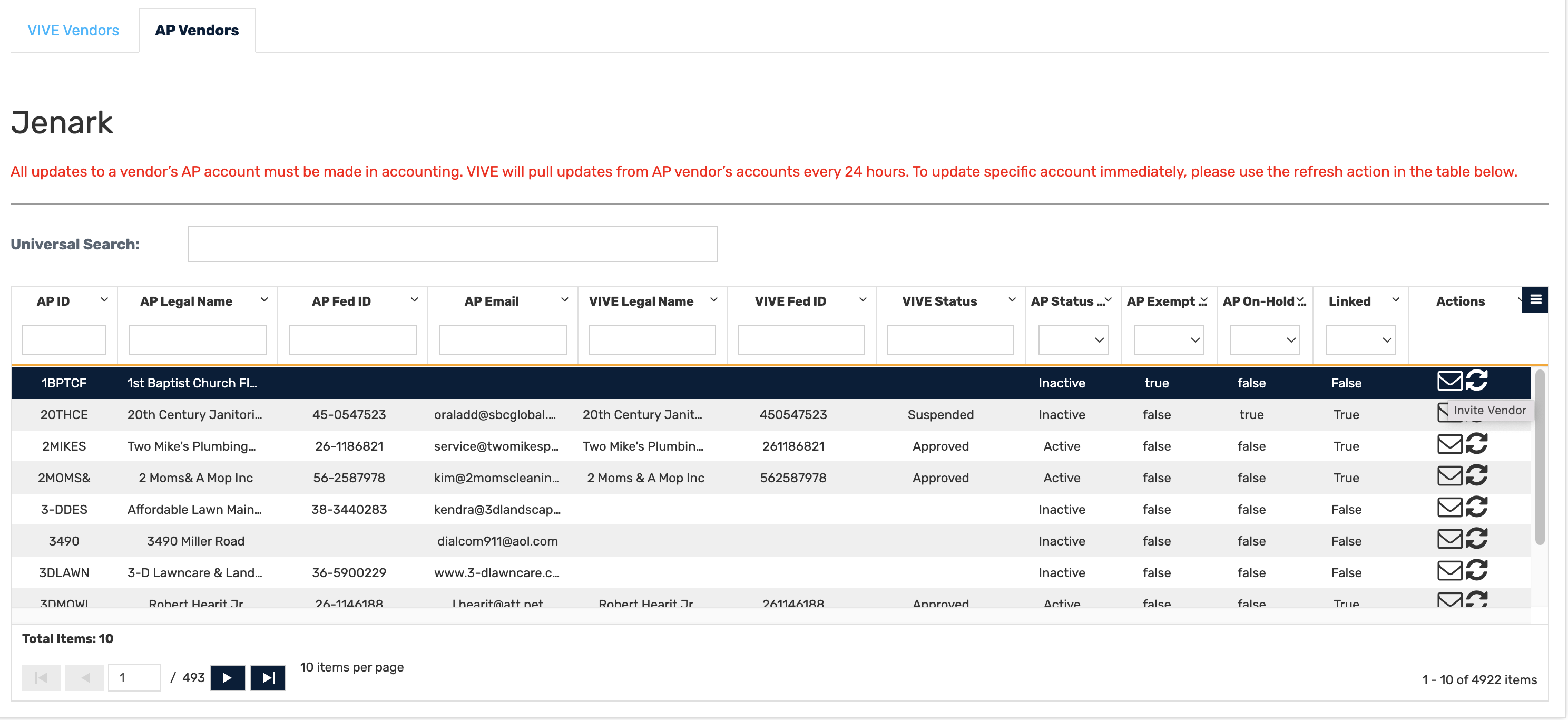Click the page number input box
This screenshot has height=720, width=1568.
tap(134, 677)
